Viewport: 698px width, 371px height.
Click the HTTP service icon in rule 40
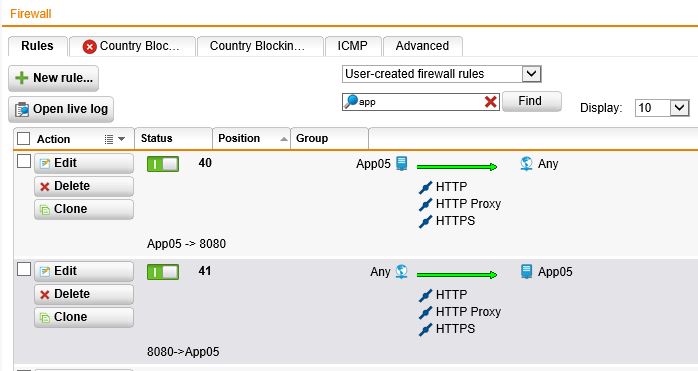click(426, 188)
